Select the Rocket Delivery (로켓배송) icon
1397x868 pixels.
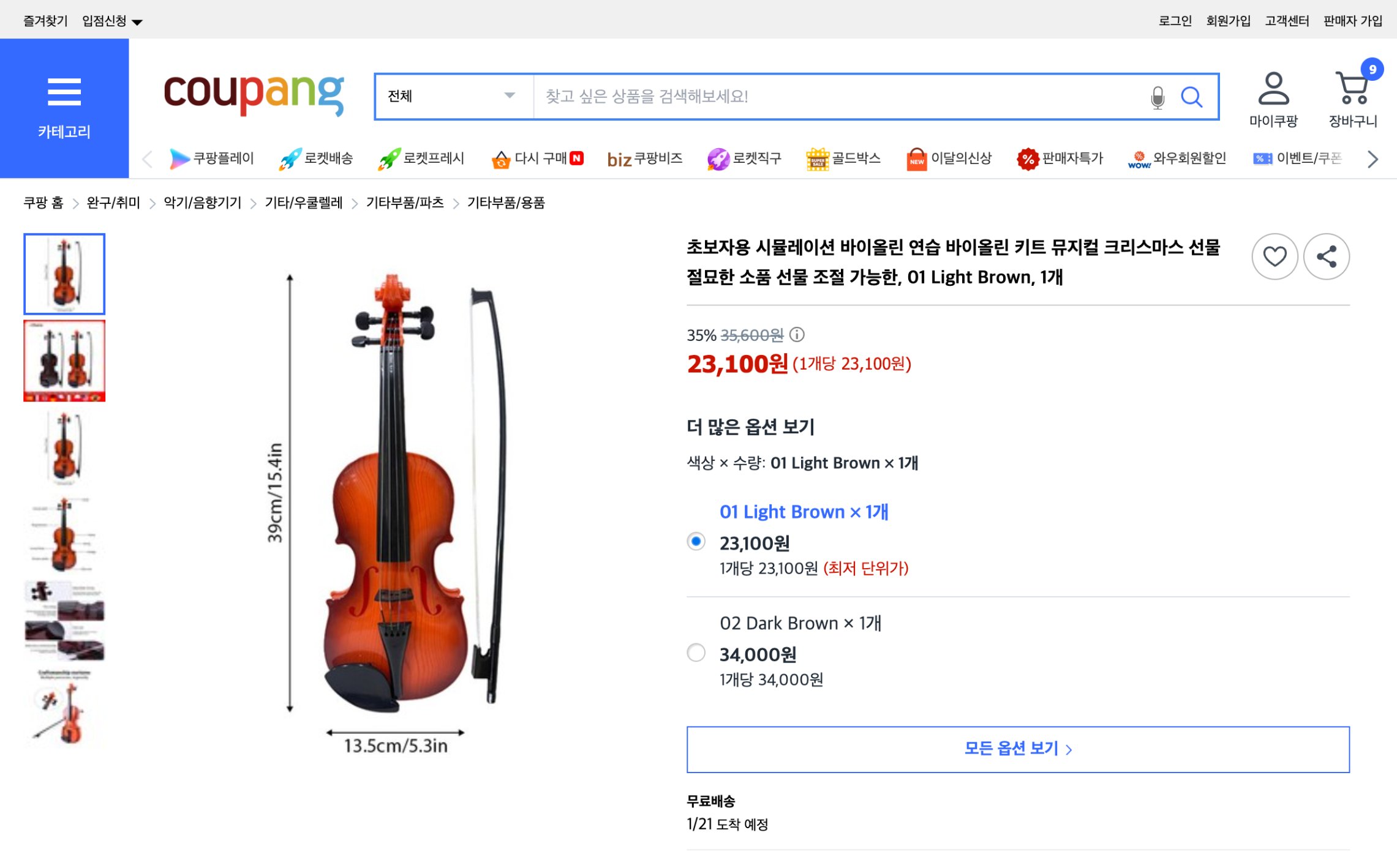(290, 158)
